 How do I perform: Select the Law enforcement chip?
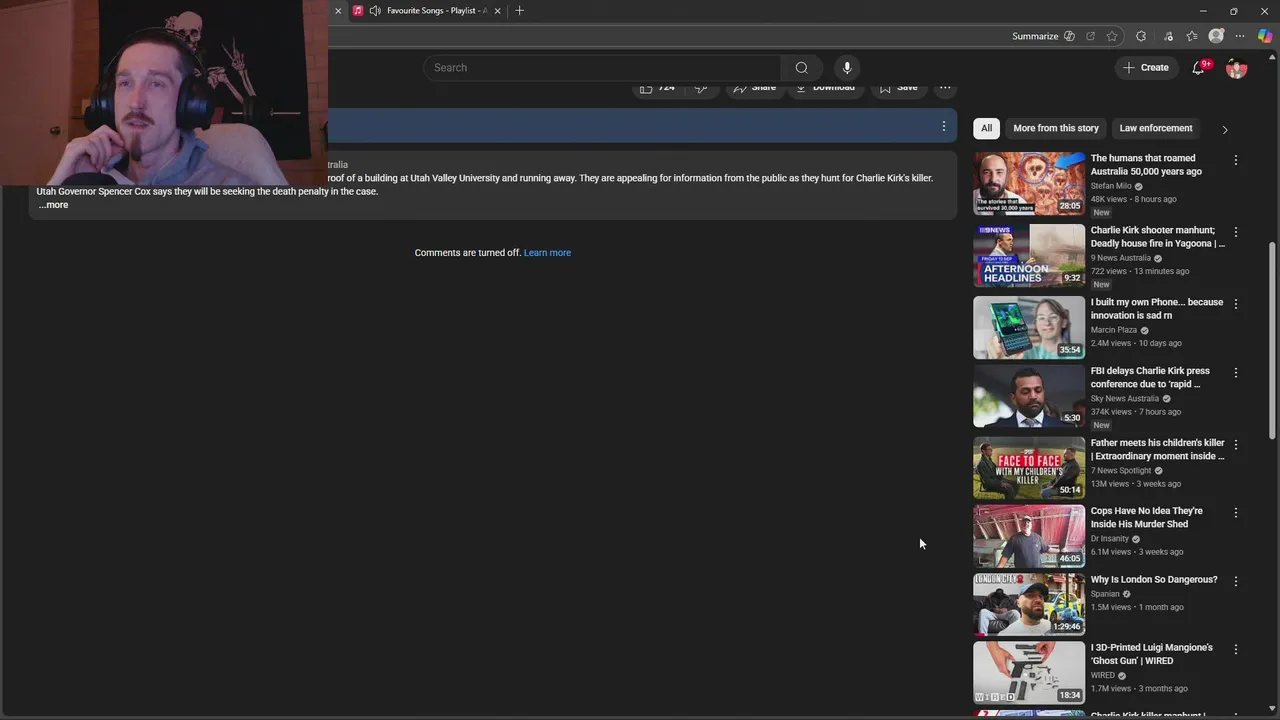point(1156,128)
